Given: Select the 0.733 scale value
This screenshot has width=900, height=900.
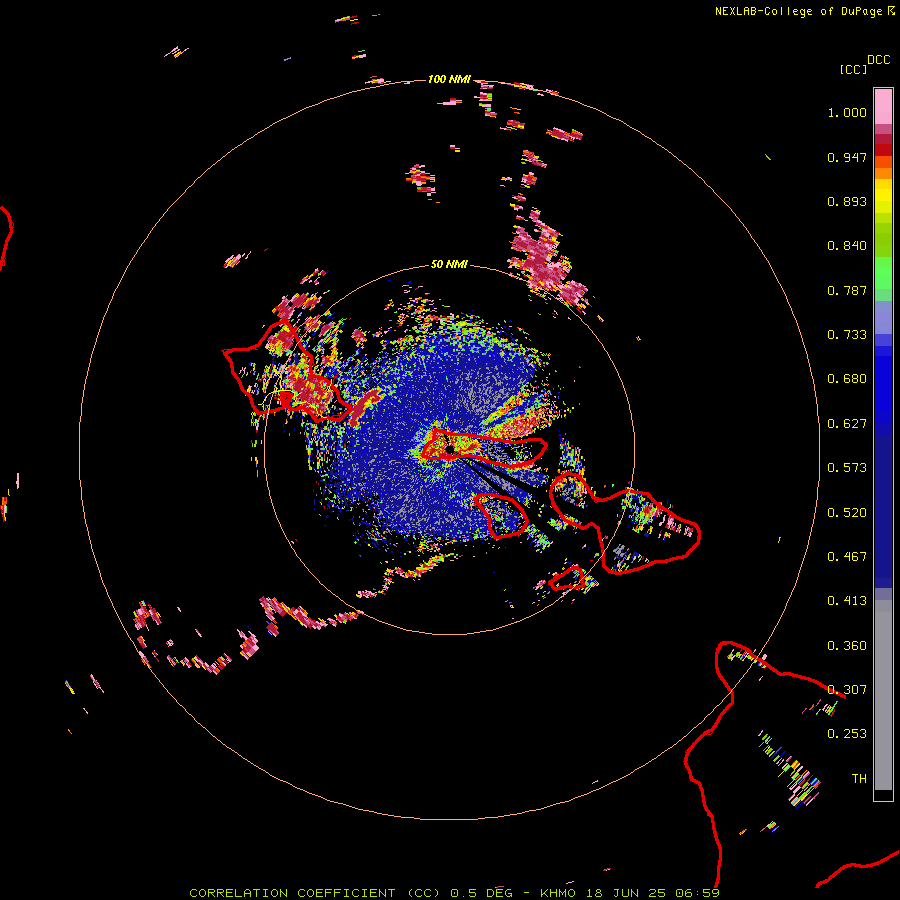Looking at the screenshot, I should pos(847,335).
